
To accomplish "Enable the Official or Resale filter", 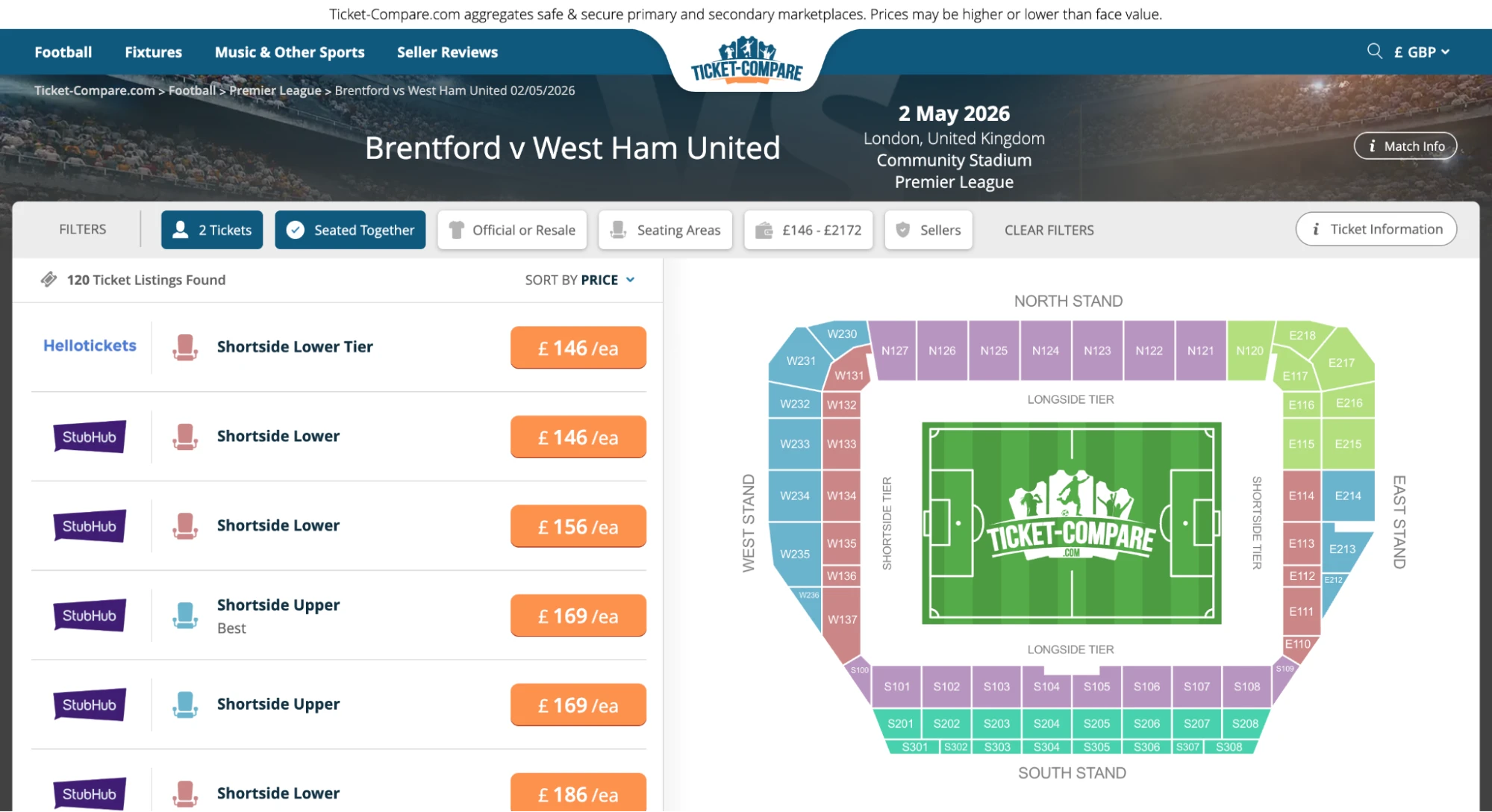I will 512,230.
